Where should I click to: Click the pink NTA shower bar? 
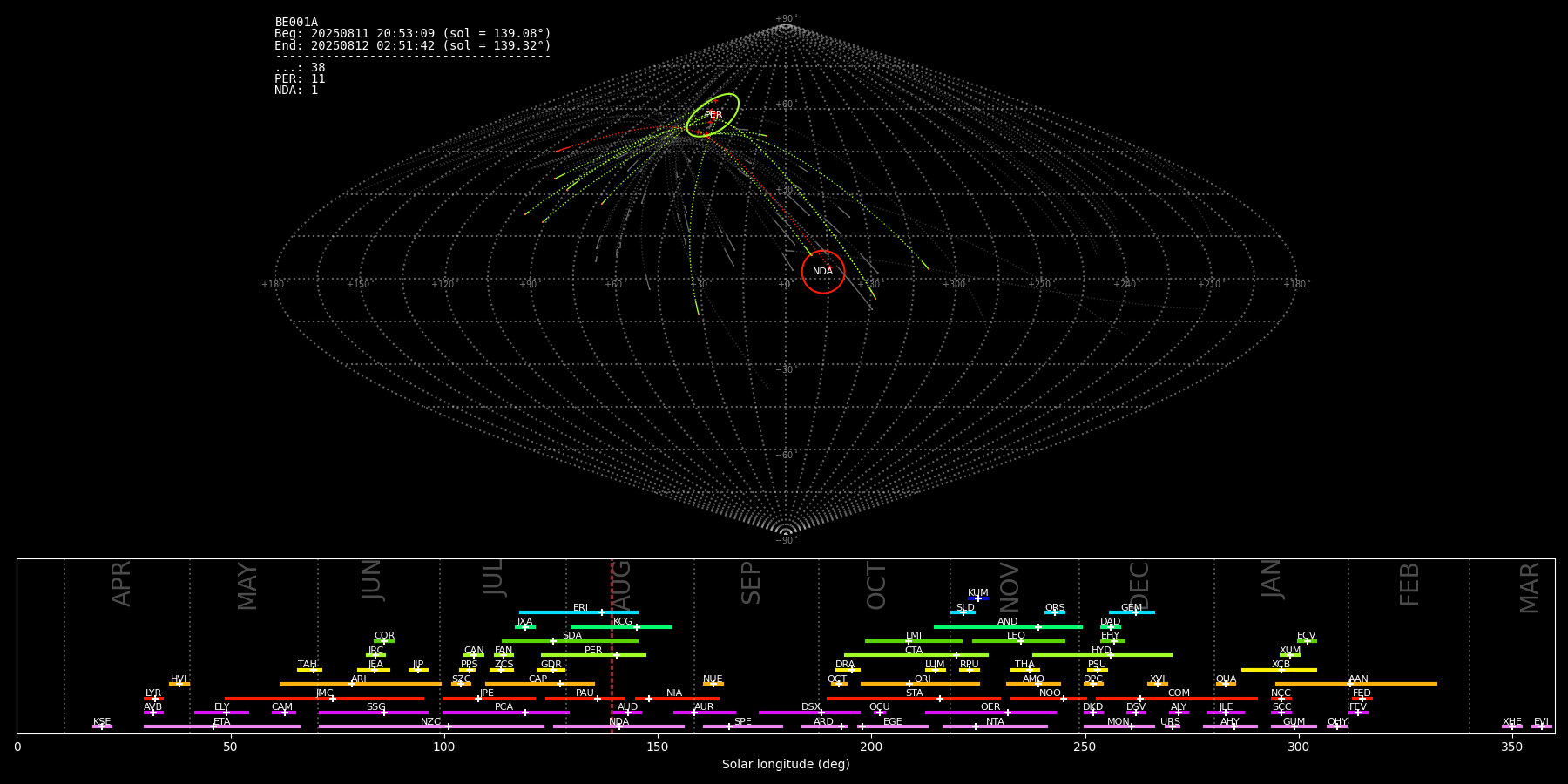(x=995, y=727)
